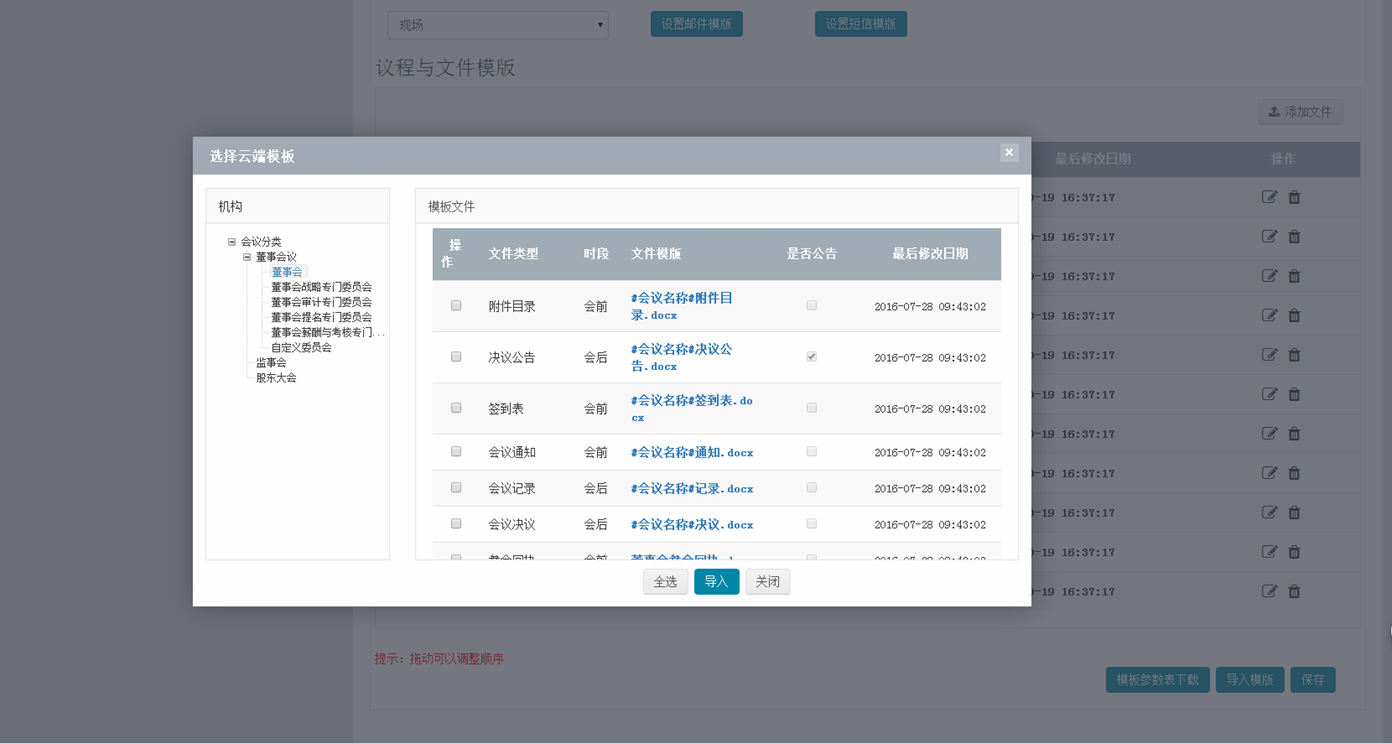Toggle 是否公告 checkbox in 签到表 row
The width and height of the screenshot is (1392, 744).
pos(812,408)
